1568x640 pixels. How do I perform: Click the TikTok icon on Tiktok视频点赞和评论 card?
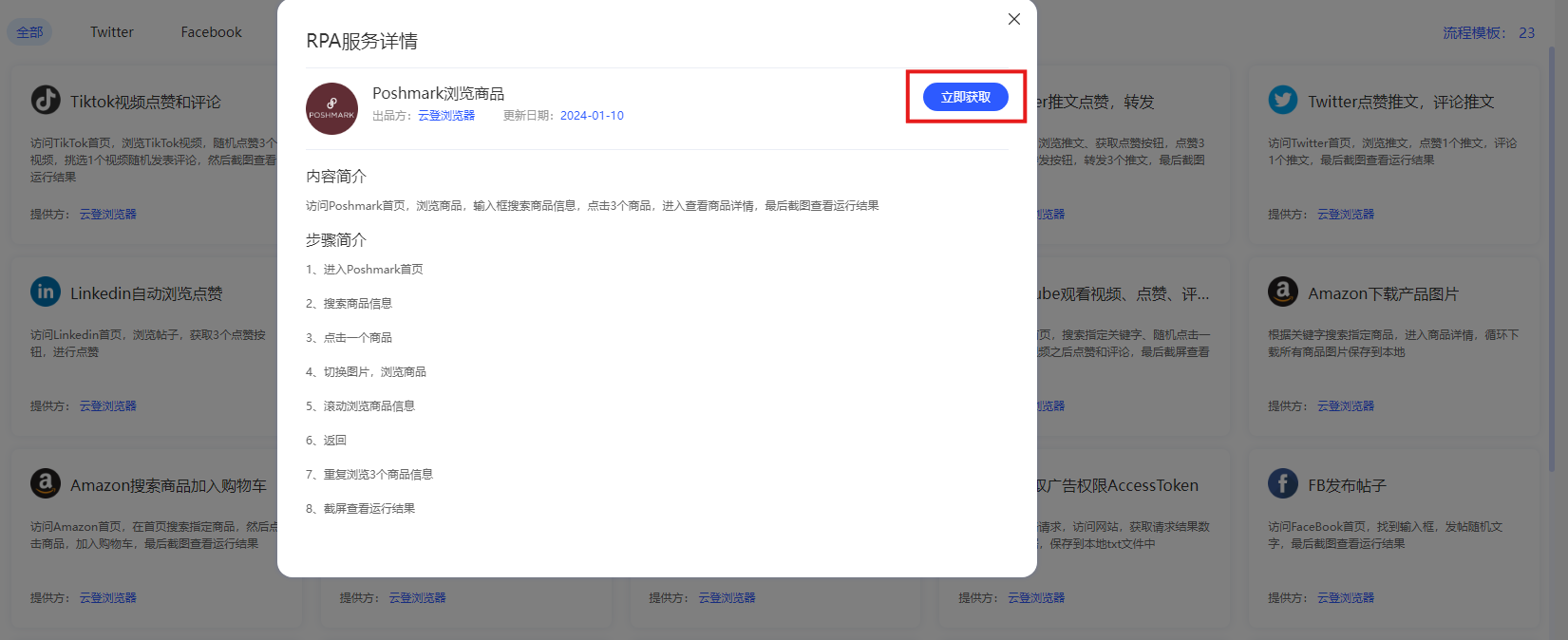click(46, 100)
